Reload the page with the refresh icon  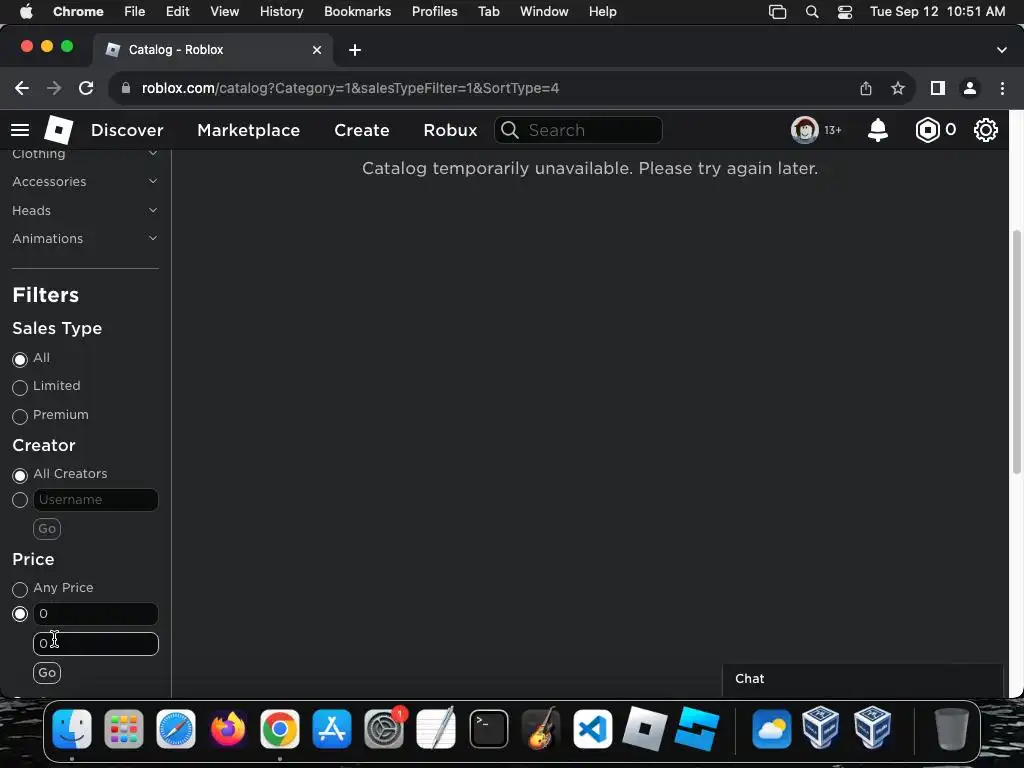pos(86,88)
